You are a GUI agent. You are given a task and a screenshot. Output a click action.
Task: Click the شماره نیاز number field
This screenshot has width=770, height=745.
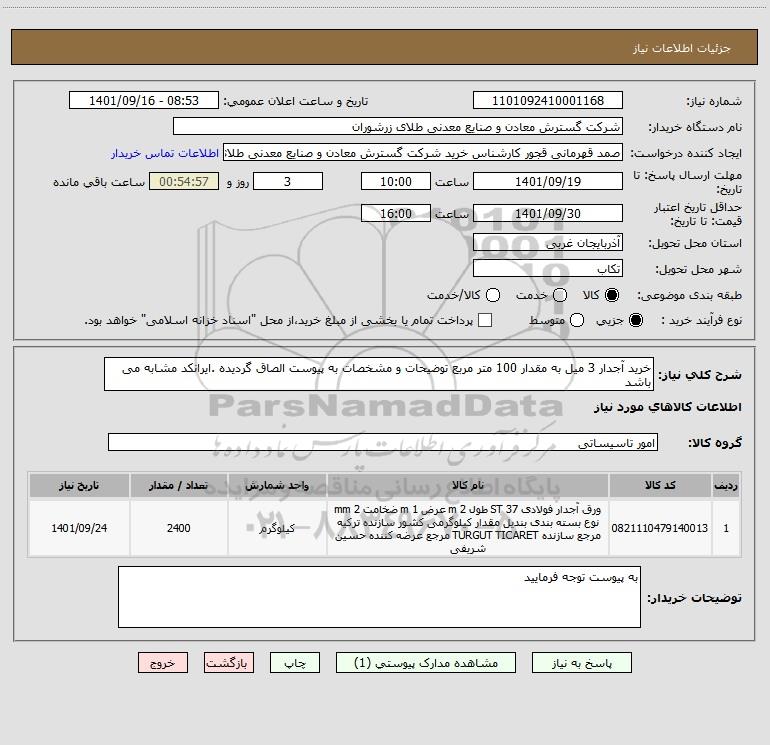[x=548, y=101]
